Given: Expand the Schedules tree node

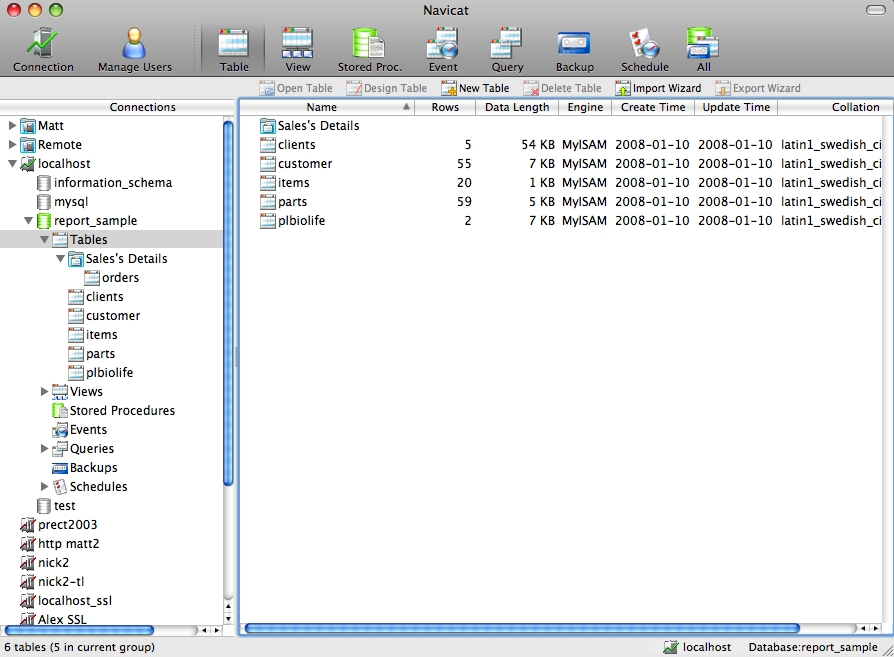Looking at the screenshot, I should click(x=44, y=487).
